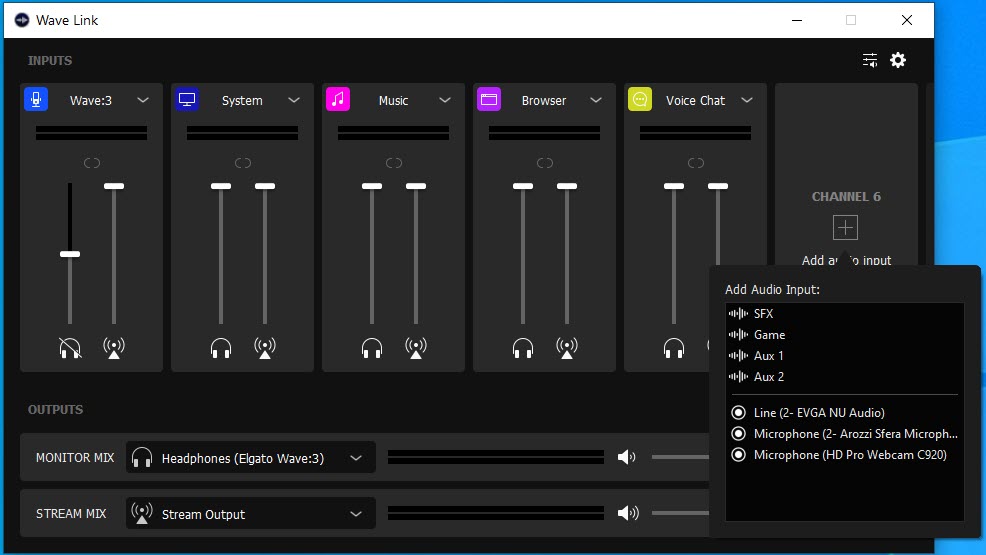Toggle link faders on Voice Chat channel
Image resolution: width=986 pixels, height=555 pixels.
695,163
